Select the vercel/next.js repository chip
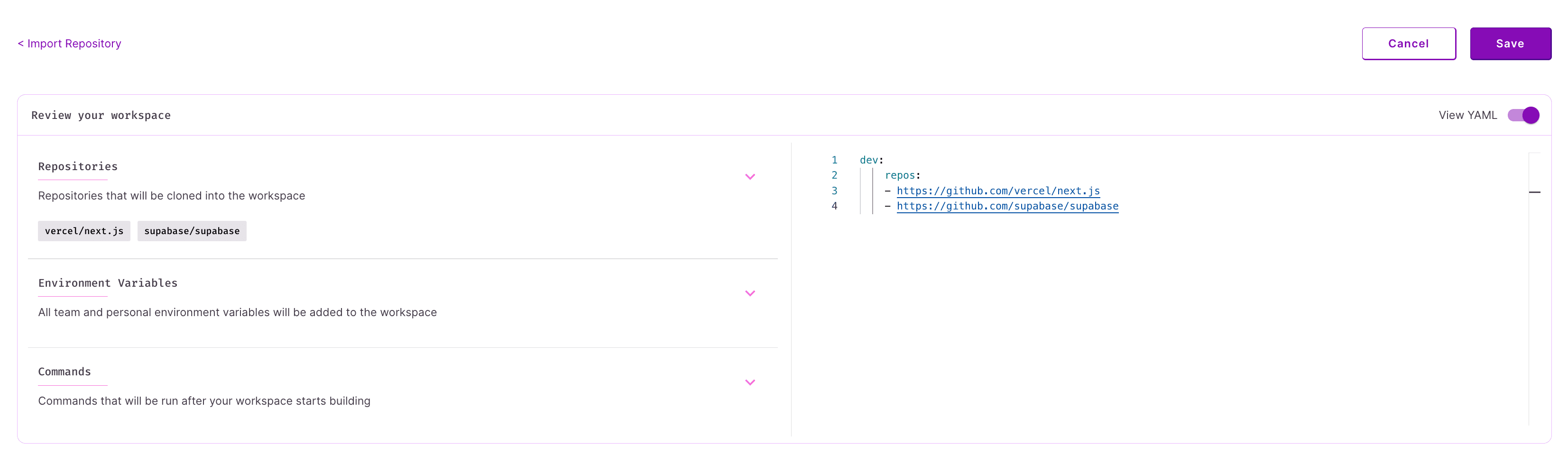Image resolution: width=1568 pixels, height=454 pixels. (x=84, y=231)
